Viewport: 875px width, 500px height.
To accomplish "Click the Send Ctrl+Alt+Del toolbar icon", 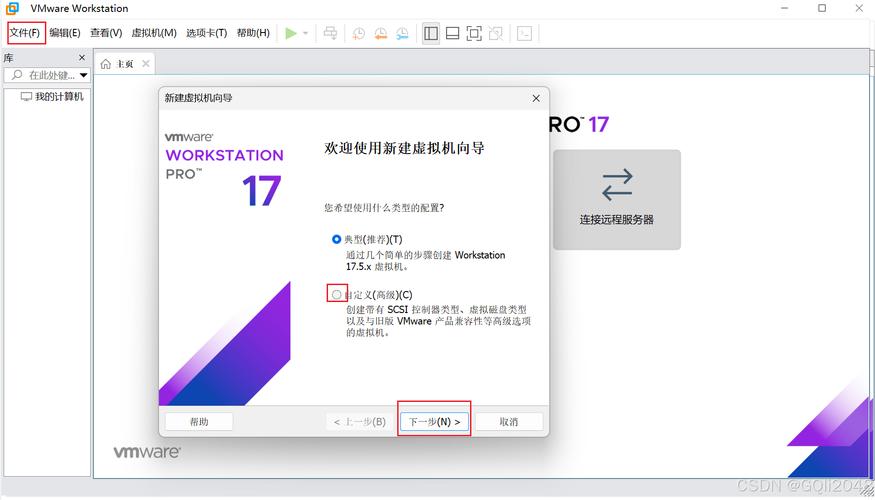I will click(330, 33).
